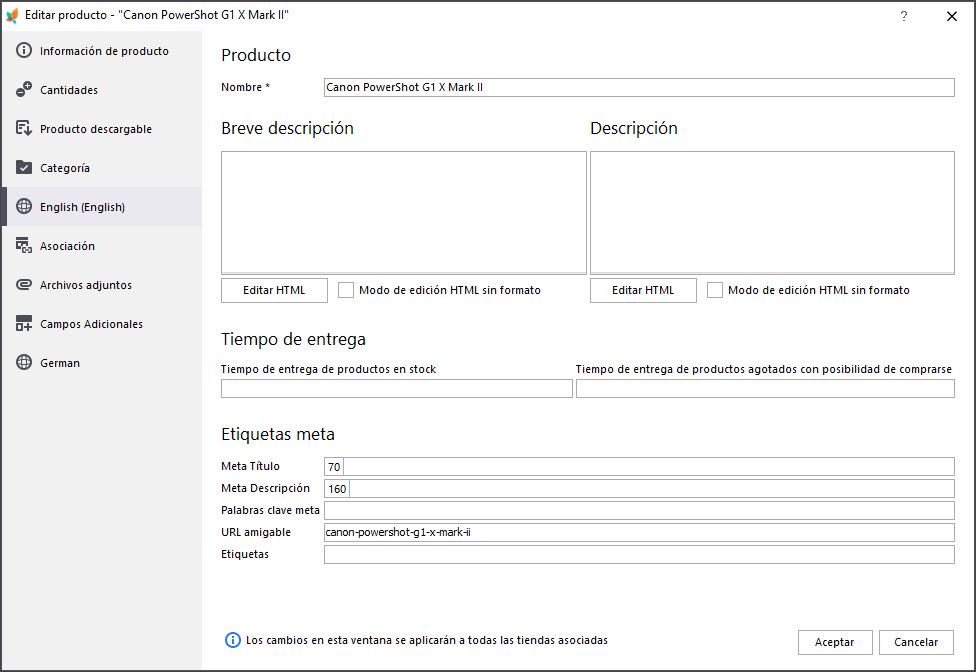This screenshot has width=976, height=672.
Task: Open help with the question mark button
Action: click(x=904, y=16)
